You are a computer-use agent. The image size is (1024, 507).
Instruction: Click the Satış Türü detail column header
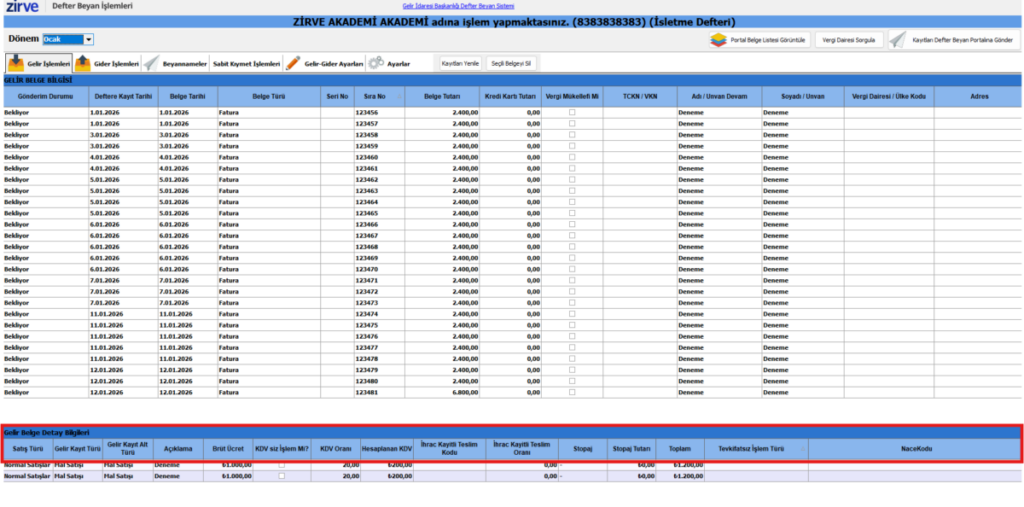tap(27, 449)
